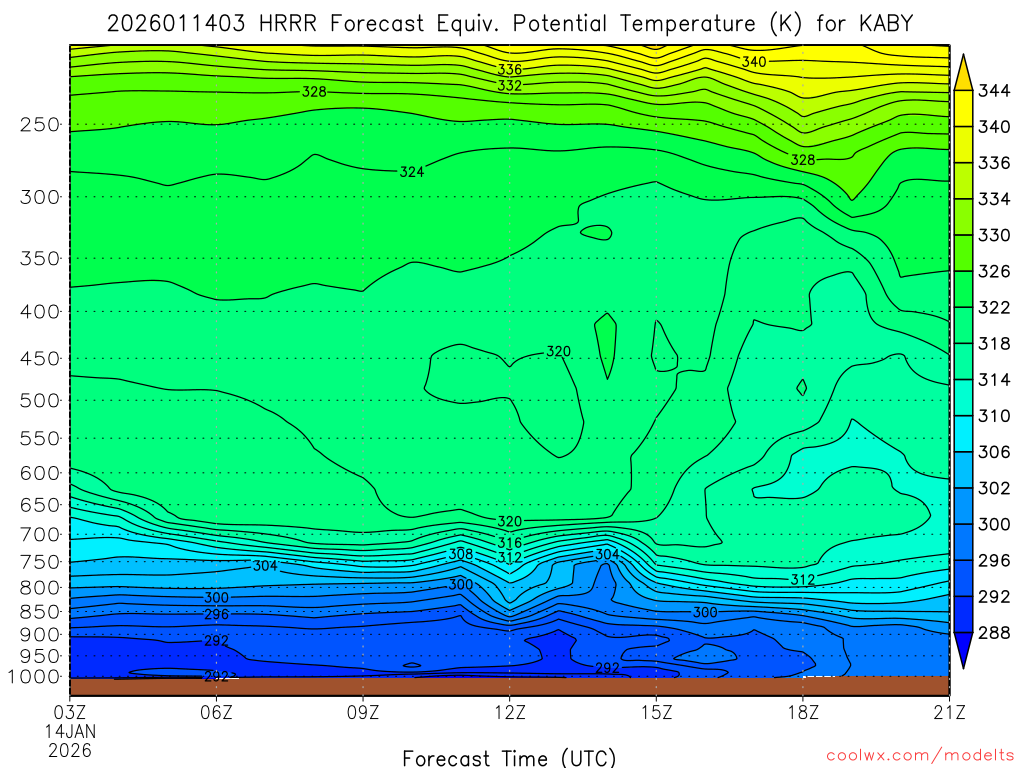Click the 1000 pressure level label

click(x=35, y=677)
